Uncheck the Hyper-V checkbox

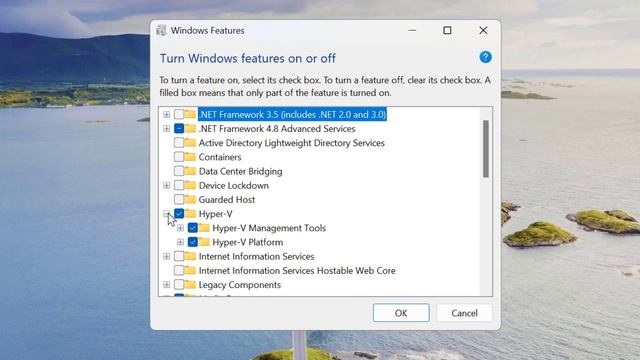pyautogui.click(x=179, y=213)
